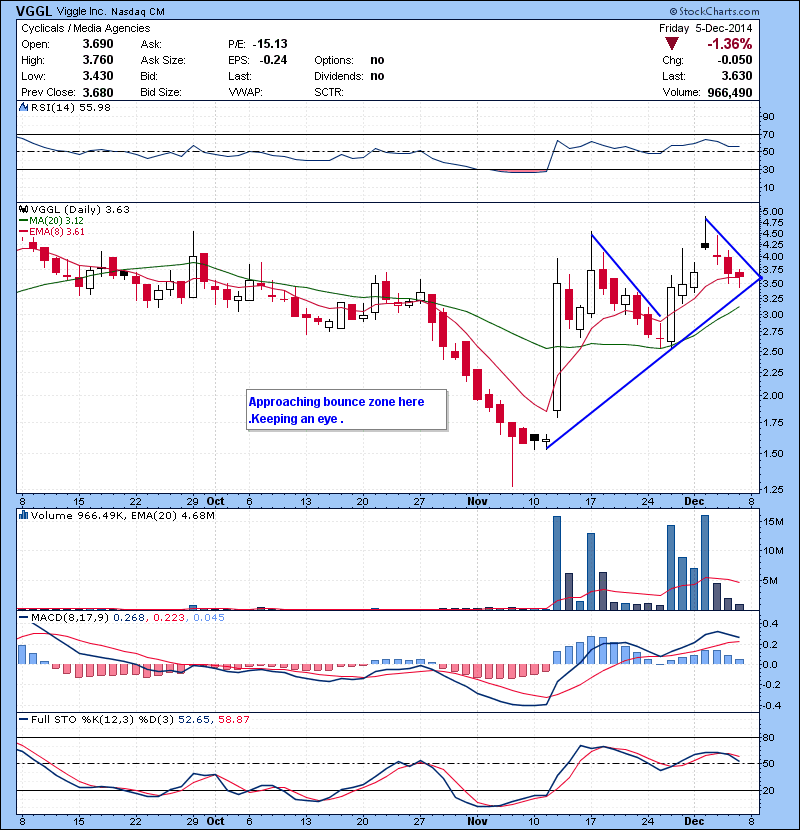Click the VGGL (Daily) 3.63 label
Screen dimensions: 800x830
[80, 209]
